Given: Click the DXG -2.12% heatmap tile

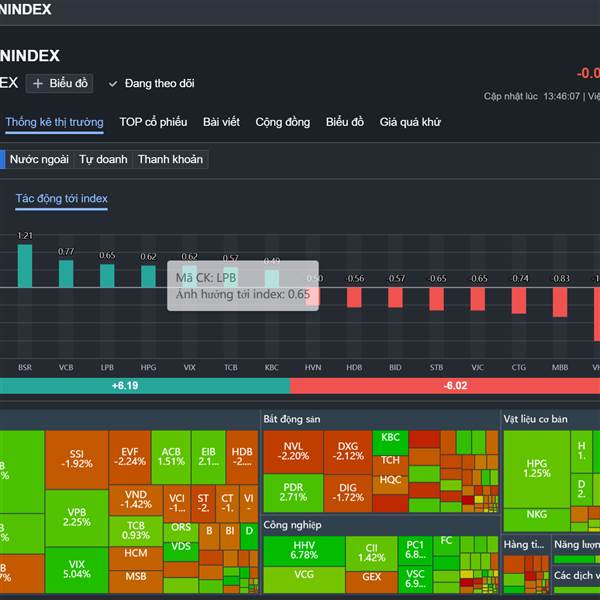Looking at the screenshot, I should [x=348, y=452].
